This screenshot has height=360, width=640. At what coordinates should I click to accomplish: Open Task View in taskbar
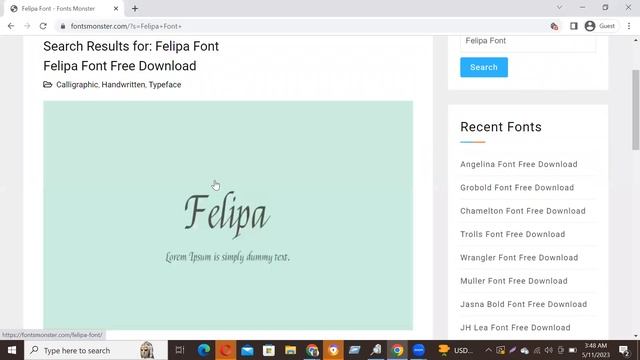point(180,350)
